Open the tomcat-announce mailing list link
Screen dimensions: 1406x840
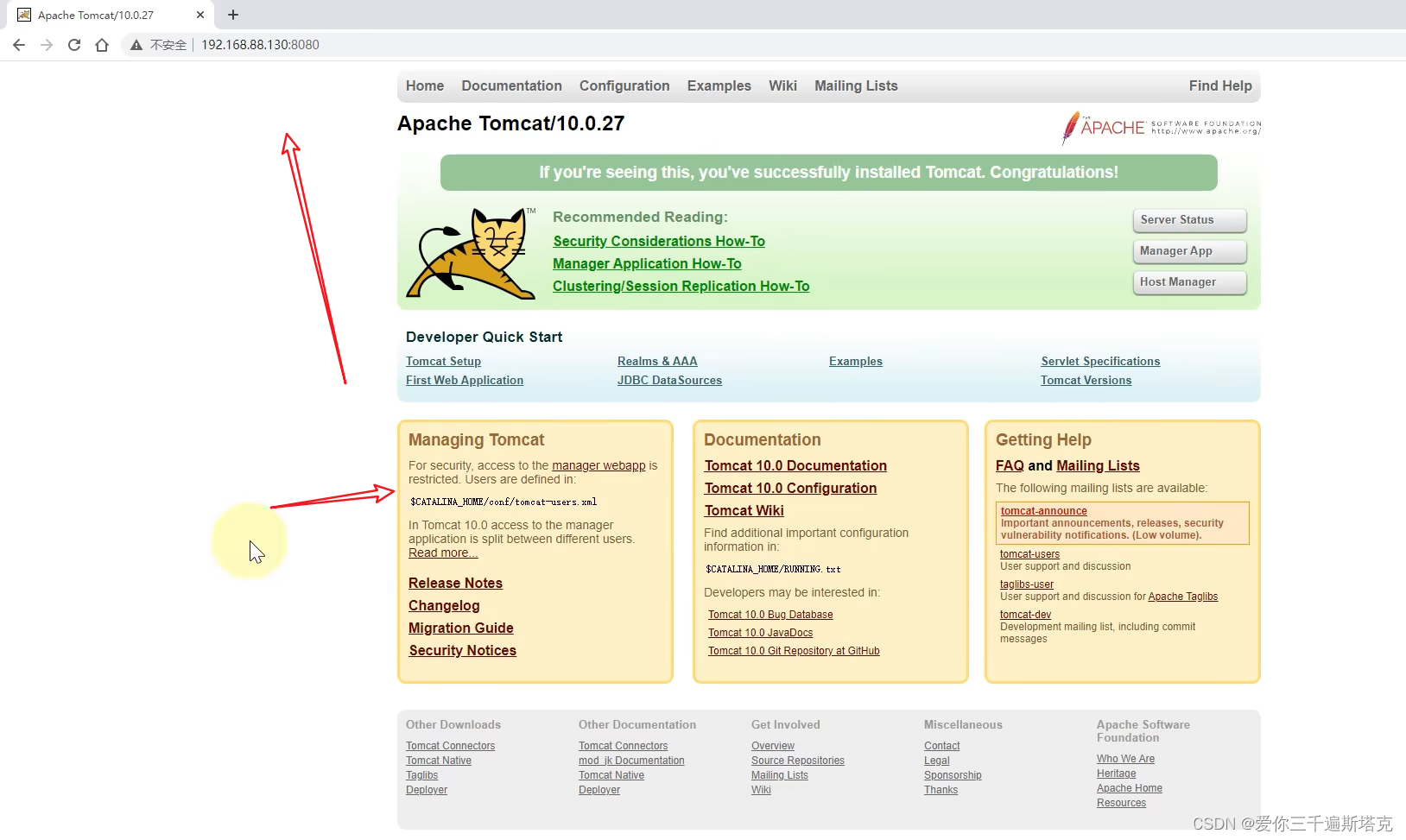[x=1043, y=511]
